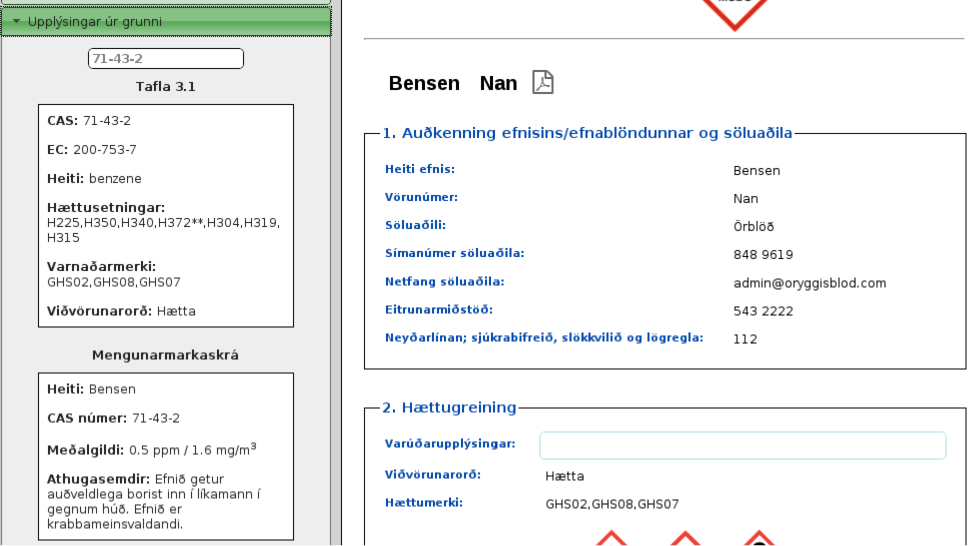Select the third GHS pictogram with black symbol

[759, 538]
